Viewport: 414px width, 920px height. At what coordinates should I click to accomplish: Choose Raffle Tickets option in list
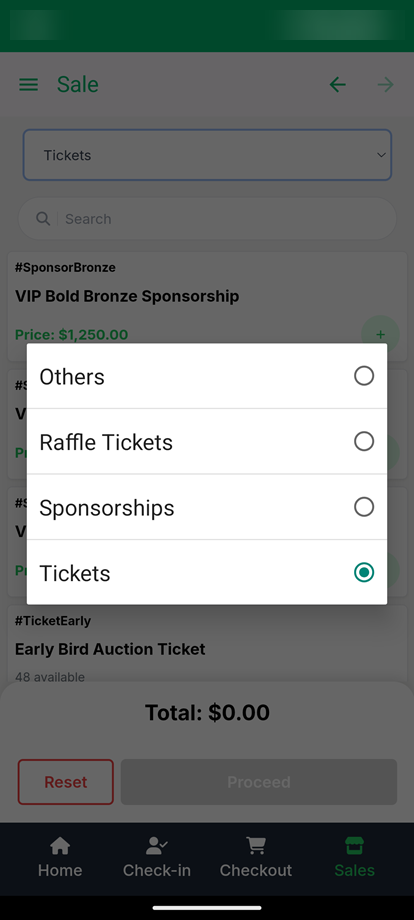click(x=206, y=441)
